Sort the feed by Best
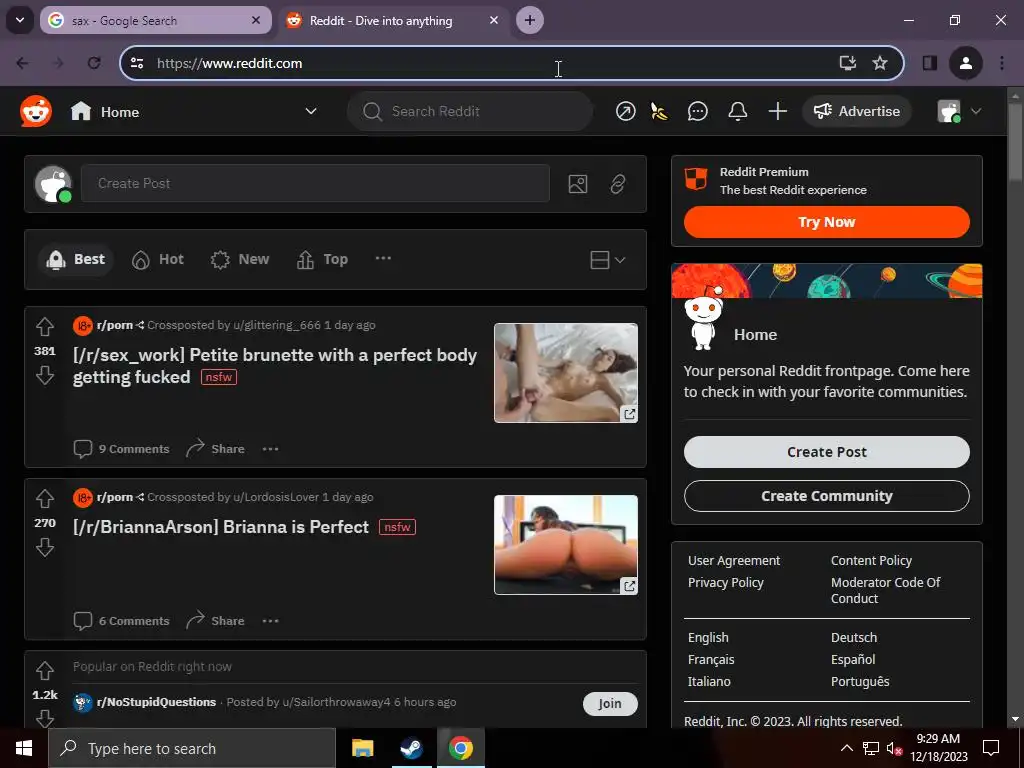Image resolution: width=1024 pixels, height=768 pixels. tap(76, 260)
